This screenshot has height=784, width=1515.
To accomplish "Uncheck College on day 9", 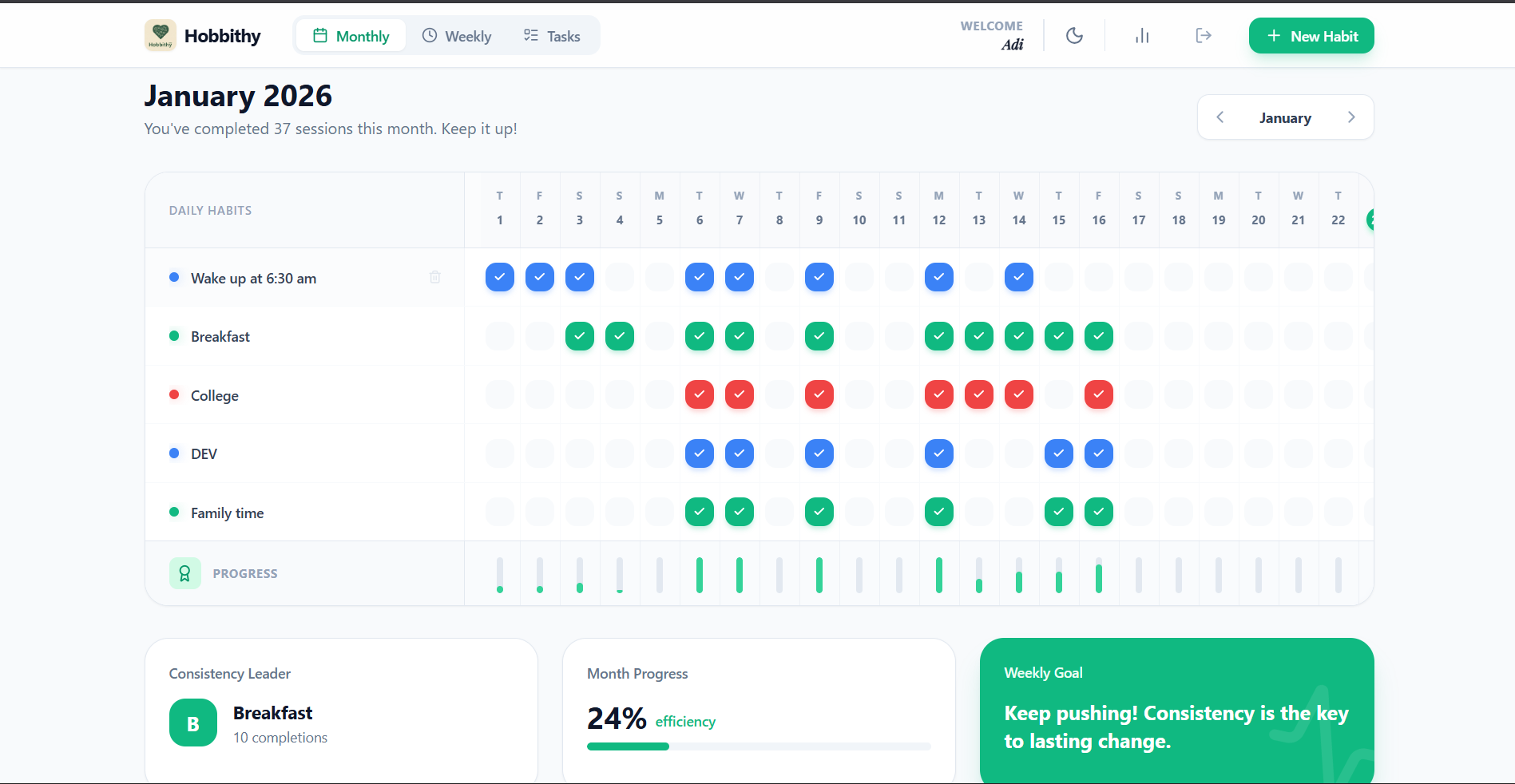I will 819,394.
